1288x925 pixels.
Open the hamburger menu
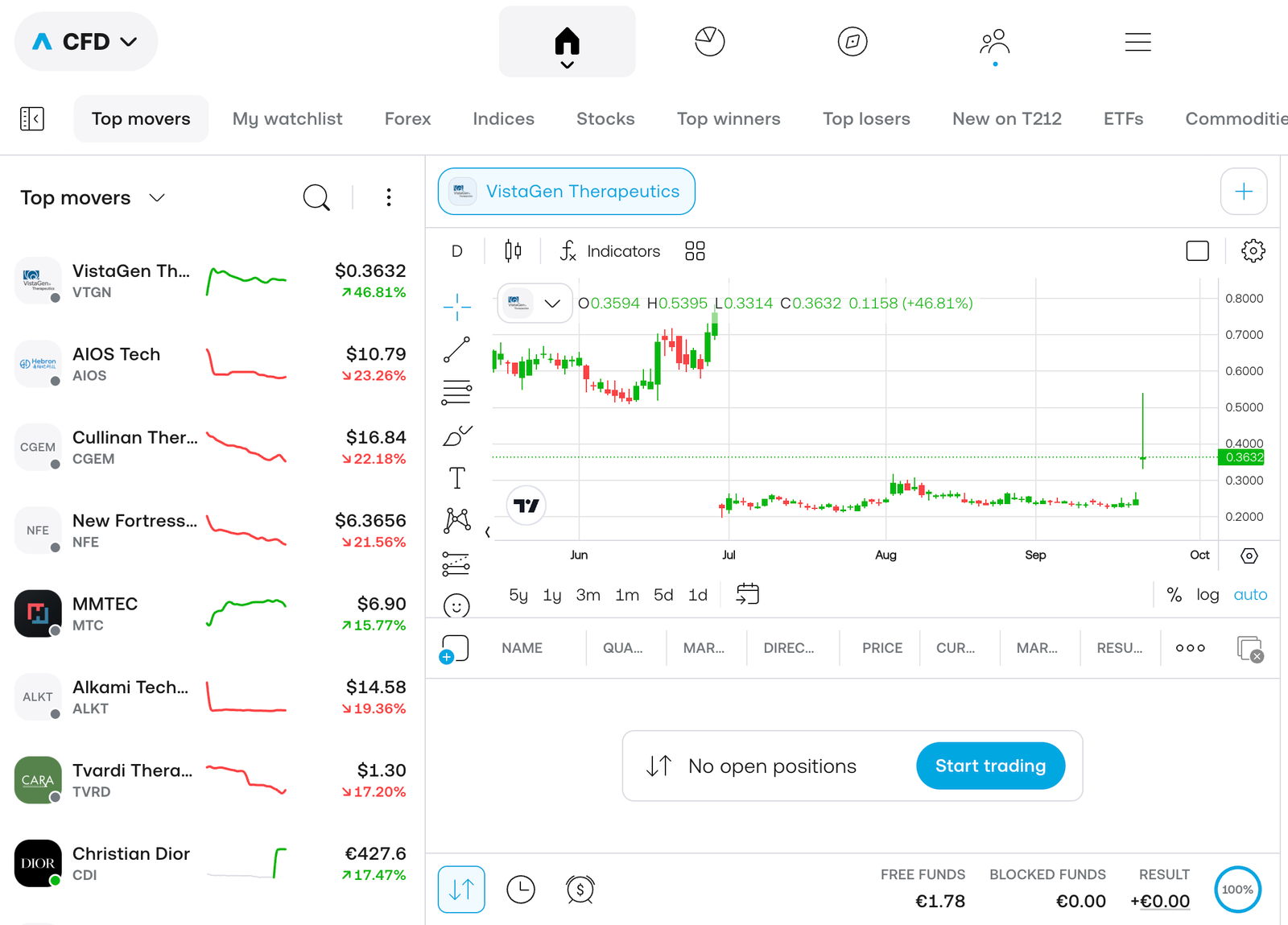(x=1137, y=42)
